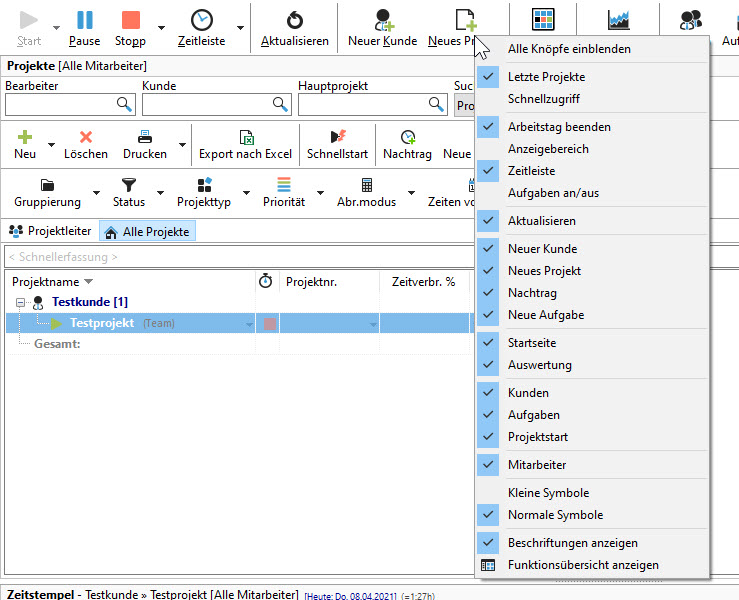Collapse the Testkunde tree node
This screenshot has width=739, height=600.
(x=20, y=303)
